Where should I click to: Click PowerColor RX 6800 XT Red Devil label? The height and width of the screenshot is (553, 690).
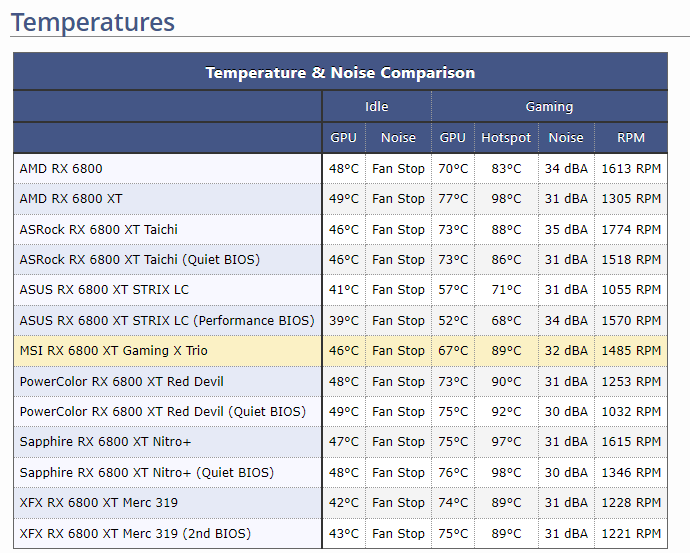point(121,381)
